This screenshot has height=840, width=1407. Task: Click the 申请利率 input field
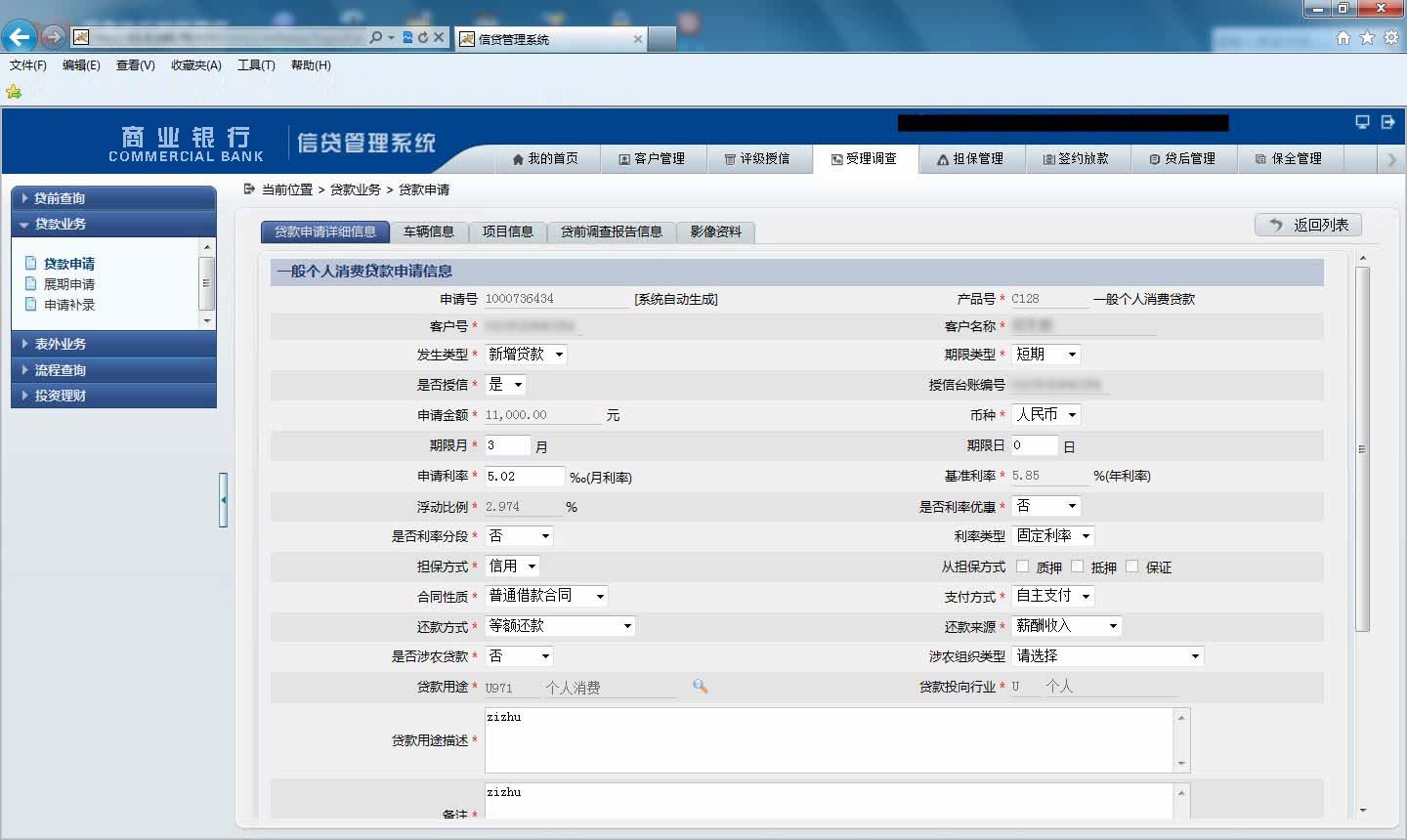(x=525, y=477)
